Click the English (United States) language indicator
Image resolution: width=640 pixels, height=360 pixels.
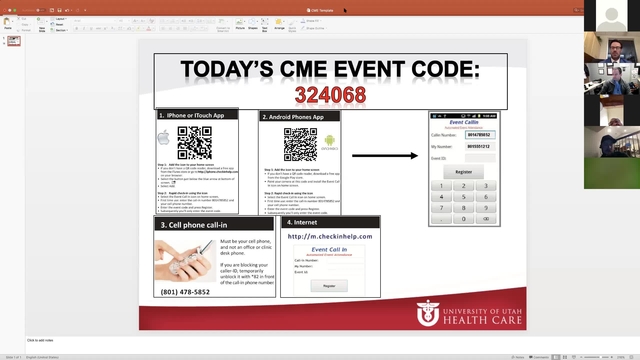pyautogui.click(x=42, y=357)
